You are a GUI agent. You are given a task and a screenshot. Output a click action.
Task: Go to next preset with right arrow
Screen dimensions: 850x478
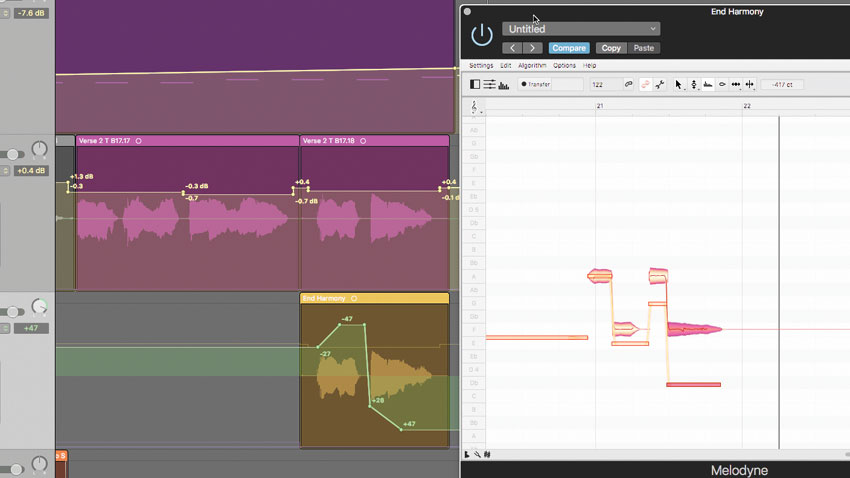tap(532, 48)
